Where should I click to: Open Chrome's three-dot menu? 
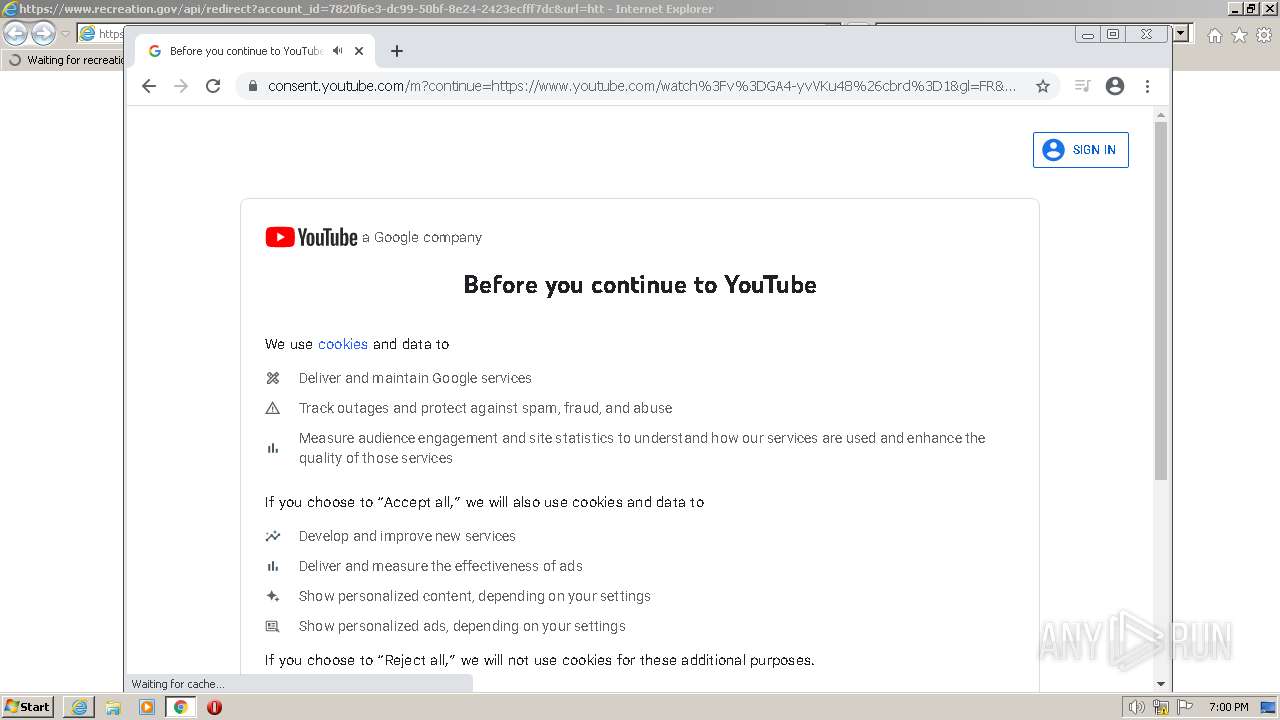click(x=1148, y=86)
